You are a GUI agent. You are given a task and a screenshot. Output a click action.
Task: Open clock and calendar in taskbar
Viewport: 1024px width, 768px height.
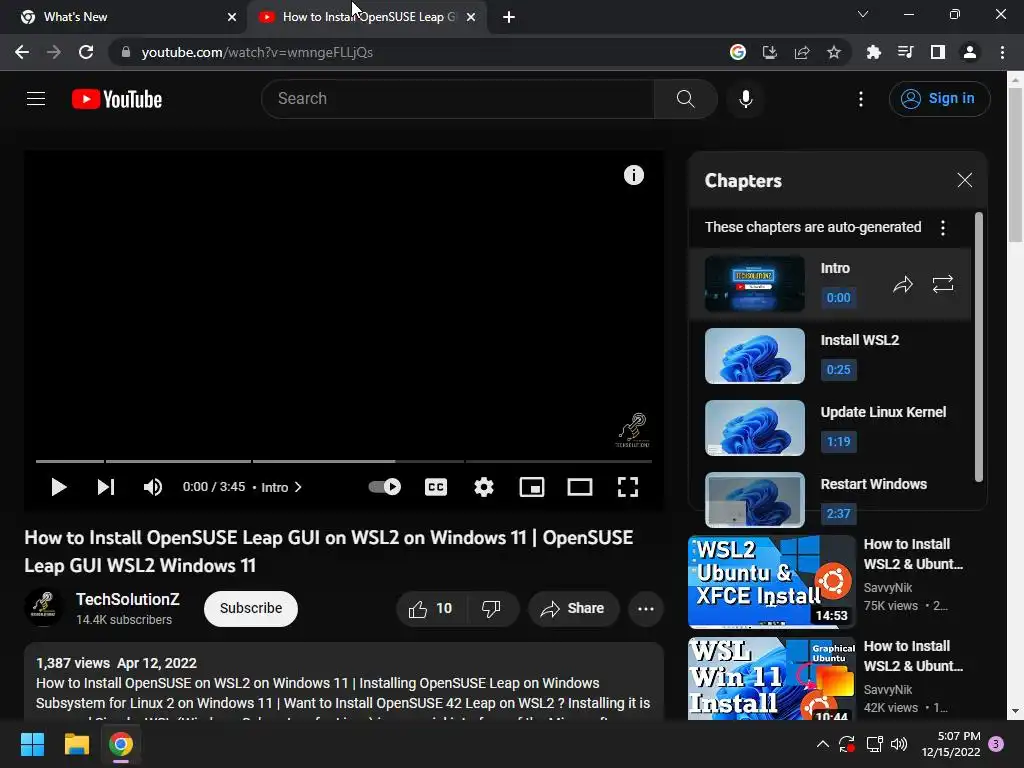(951, 744)
